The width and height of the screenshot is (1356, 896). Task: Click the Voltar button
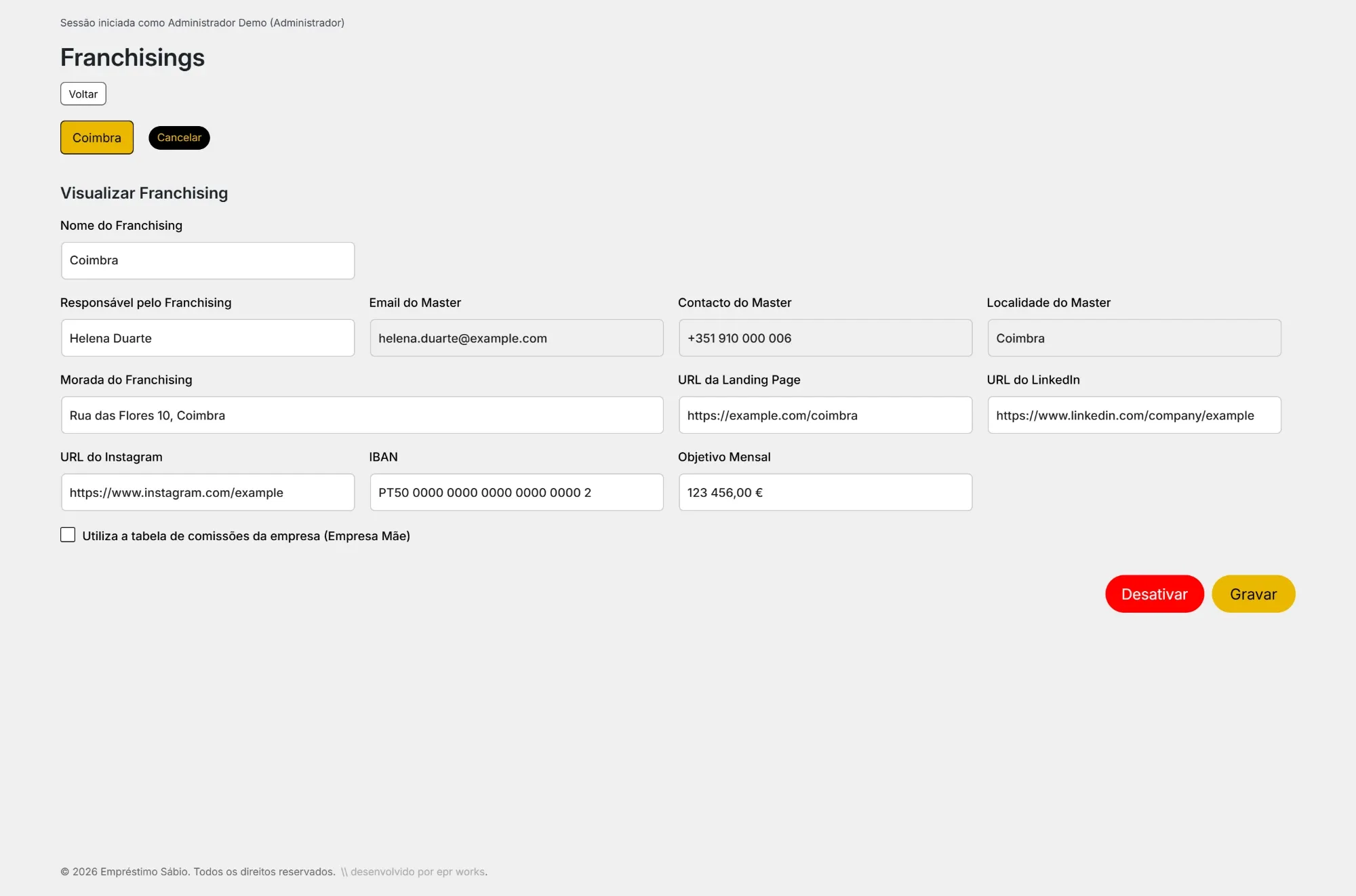83,94
